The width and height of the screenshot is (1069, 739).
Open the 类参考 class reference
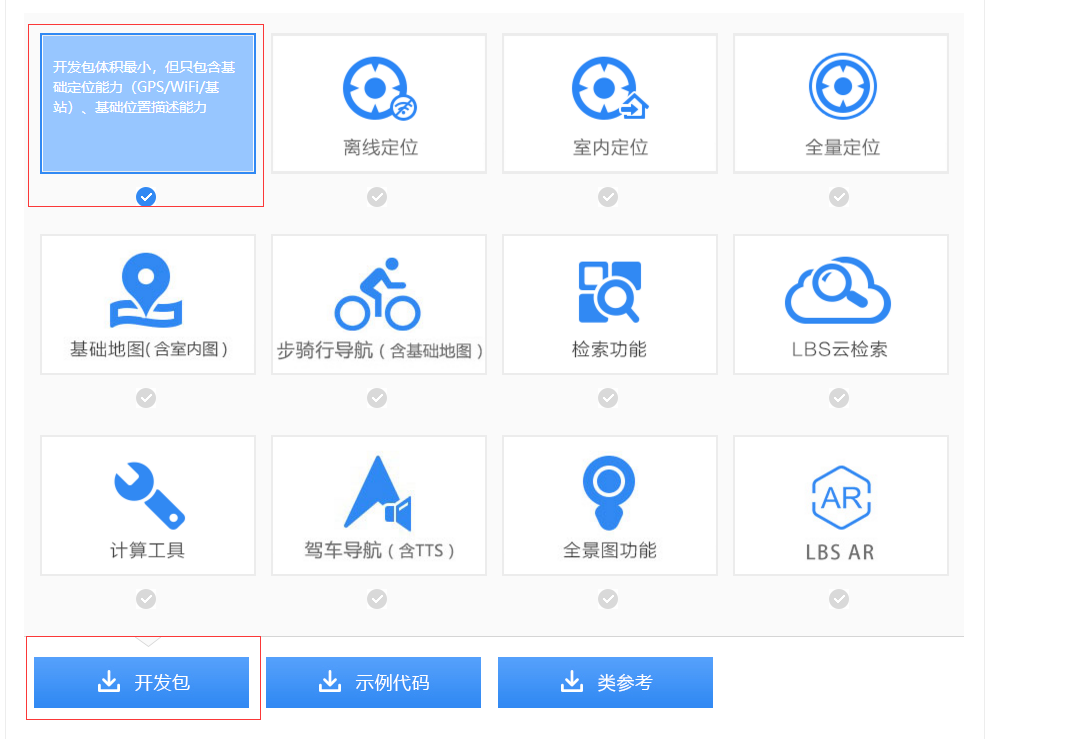coord(605,681)
